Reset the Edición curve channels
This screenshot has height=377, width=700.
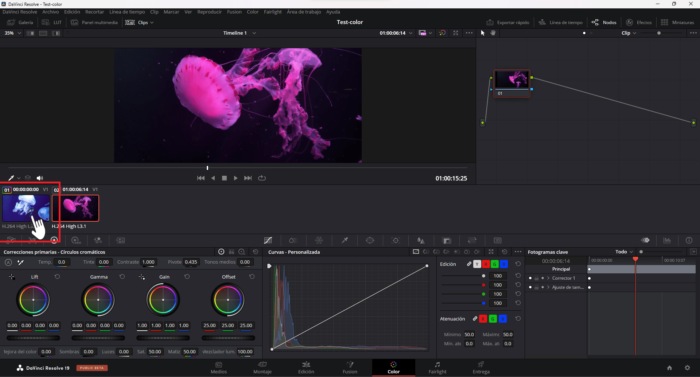(x=518, y=264)
